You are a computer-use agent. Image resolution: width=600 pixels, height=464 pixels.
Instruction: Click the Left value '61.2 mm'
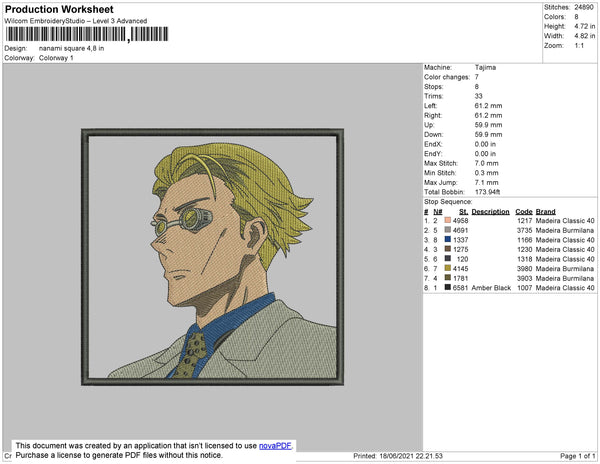pos(488,106)
